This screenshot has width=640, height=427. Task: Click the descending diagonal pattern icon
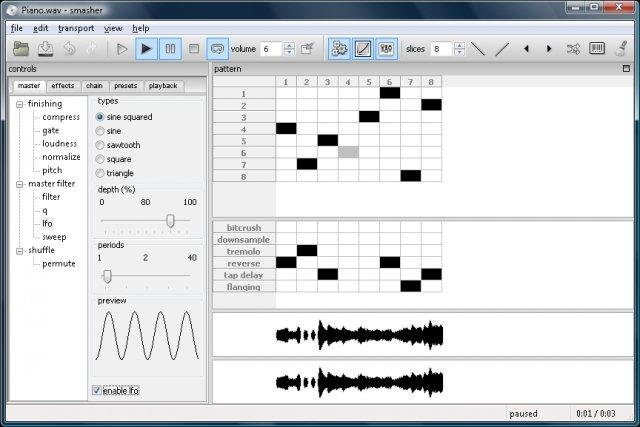pos(478,49)
